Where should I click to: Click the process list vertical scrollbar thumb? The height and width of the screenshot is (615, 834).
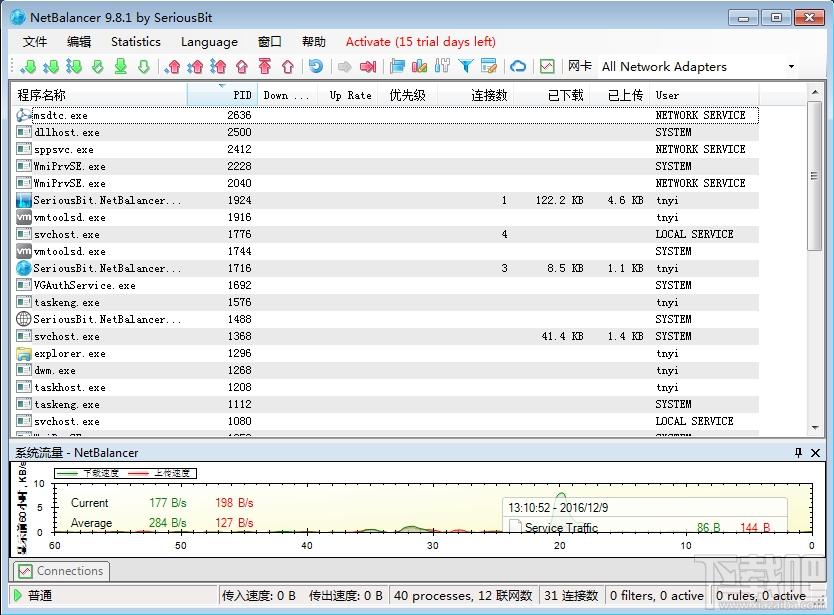click(814, 176)
